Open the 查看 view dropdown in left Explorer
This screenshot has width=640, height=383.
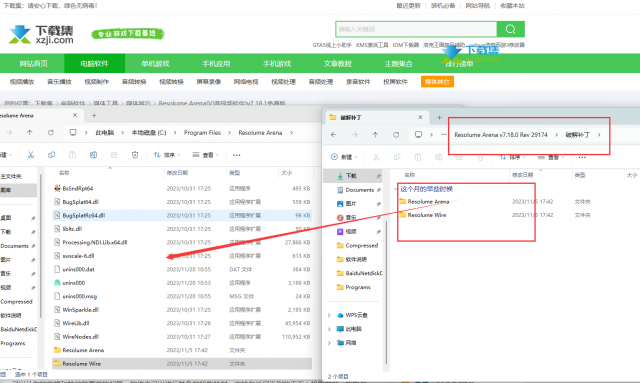click(x=206, y=155)
